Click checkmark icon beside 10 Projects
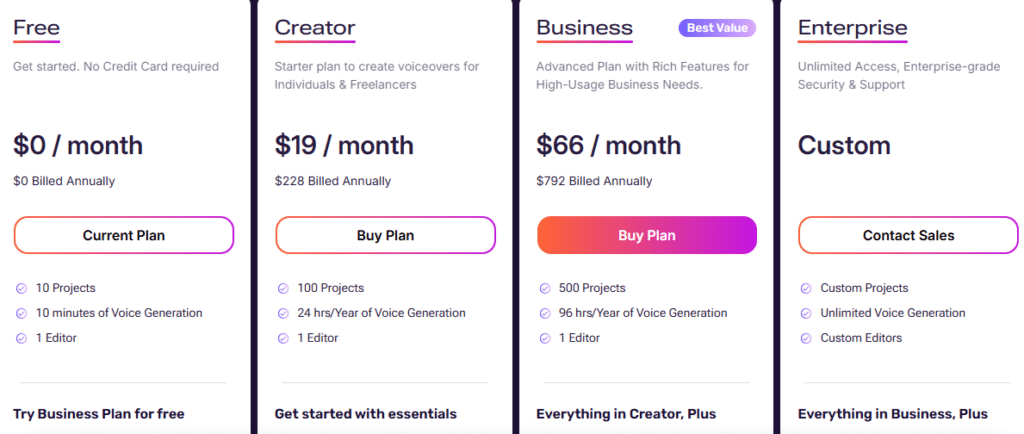Screen dimensions: 1024x434 21,288
